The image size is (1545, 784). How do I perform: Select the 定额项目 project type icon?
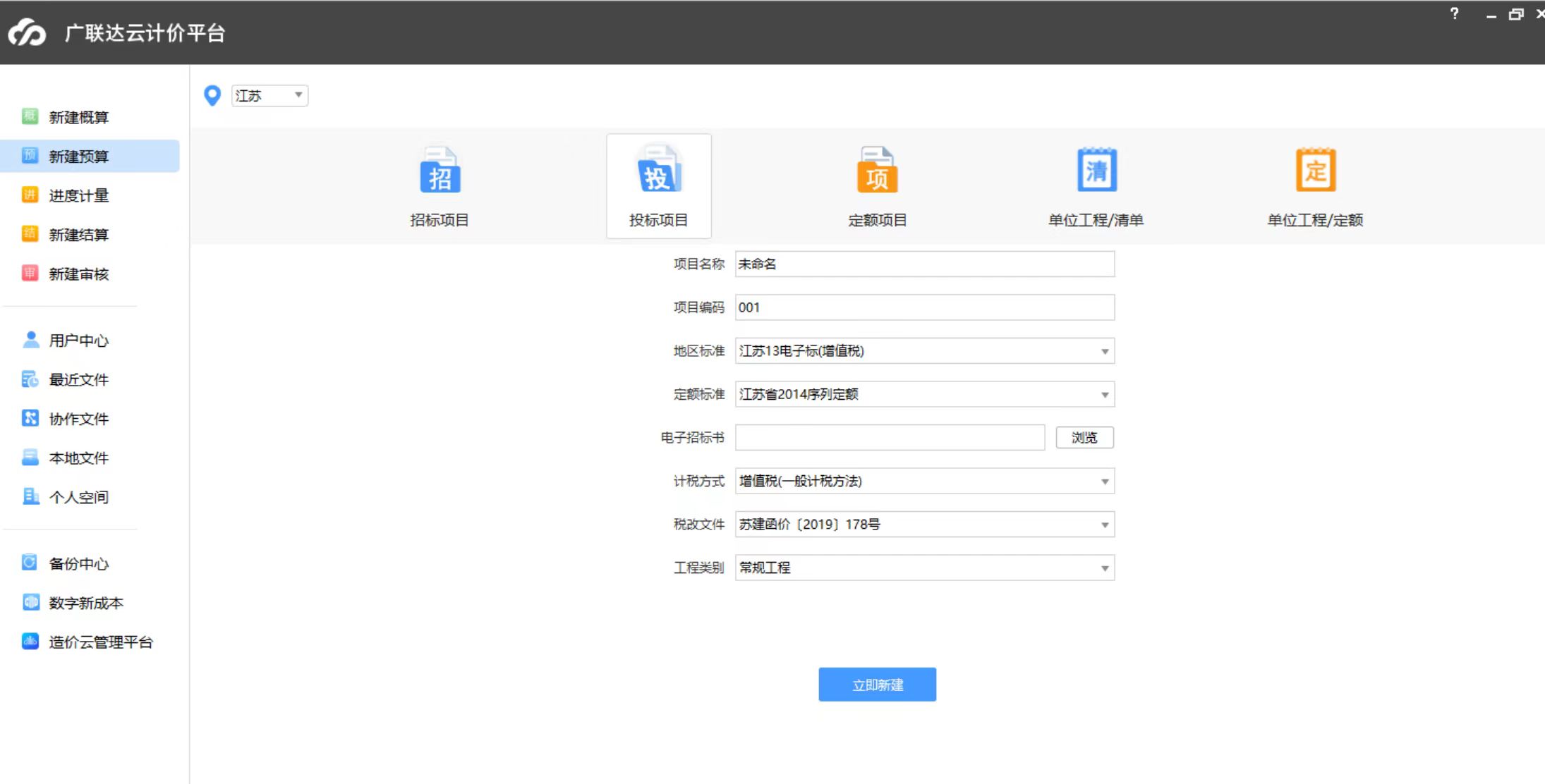click(x=877, y=169)
